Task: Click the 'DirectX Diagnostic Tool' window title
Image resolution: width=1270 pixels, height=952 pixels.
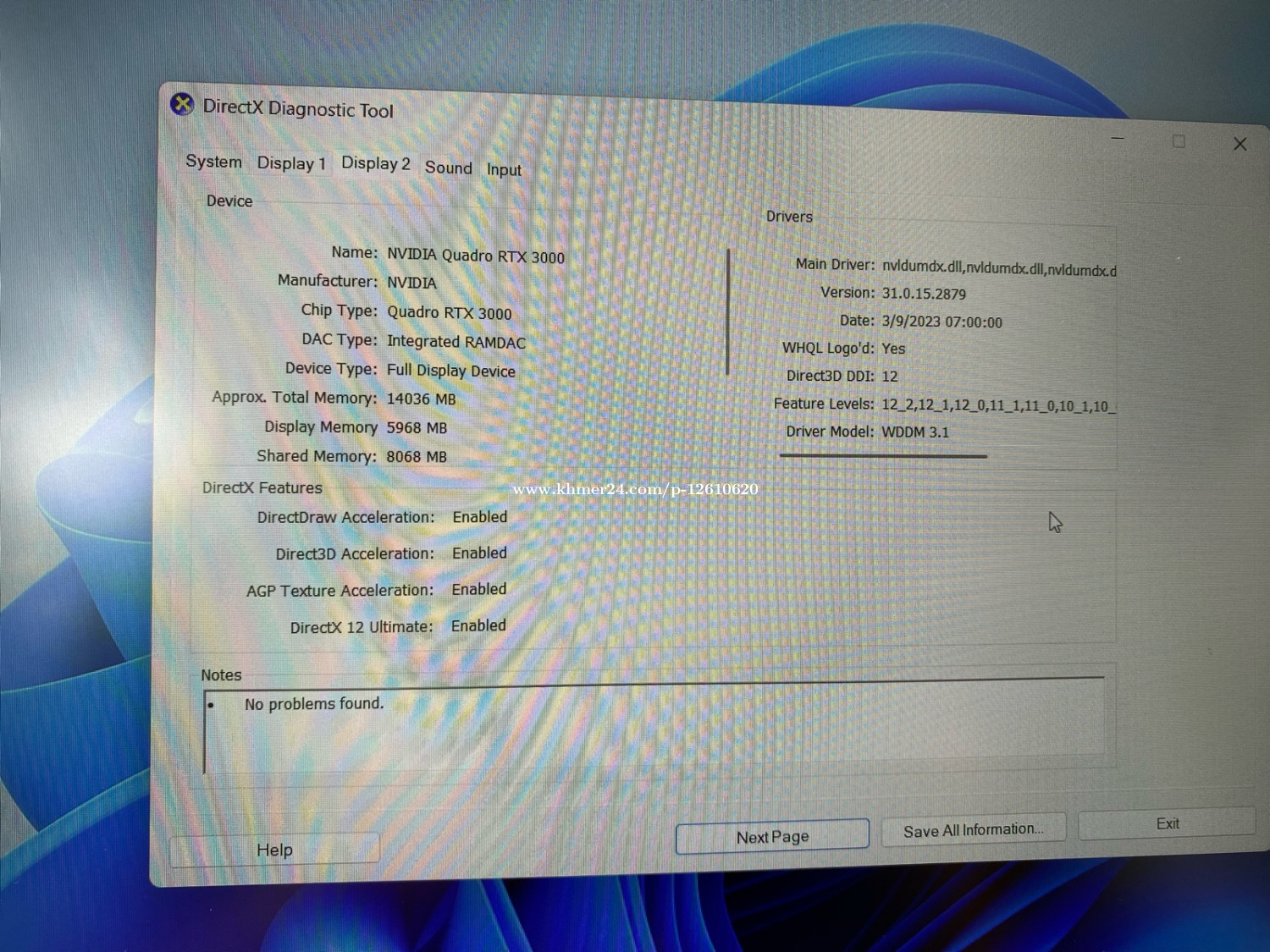Action: (298, 109)
